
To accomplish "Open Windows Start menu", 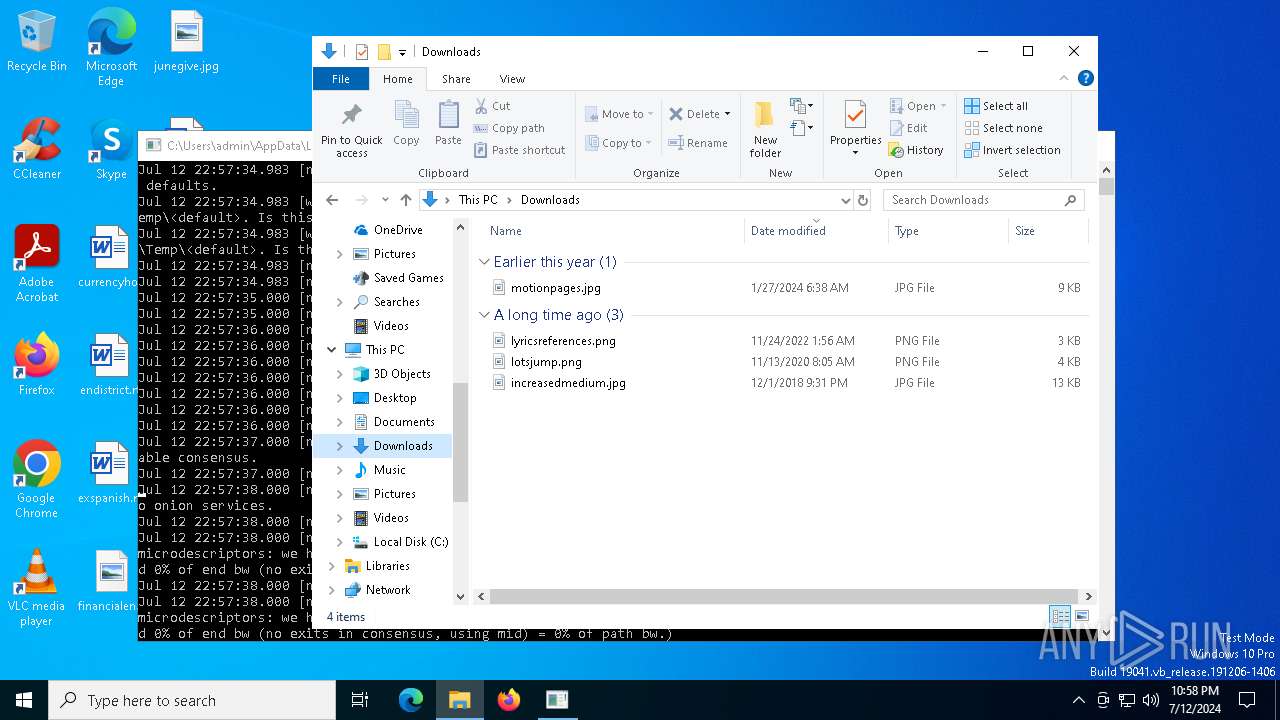I will pyautogui.click(x=24, y=700).
